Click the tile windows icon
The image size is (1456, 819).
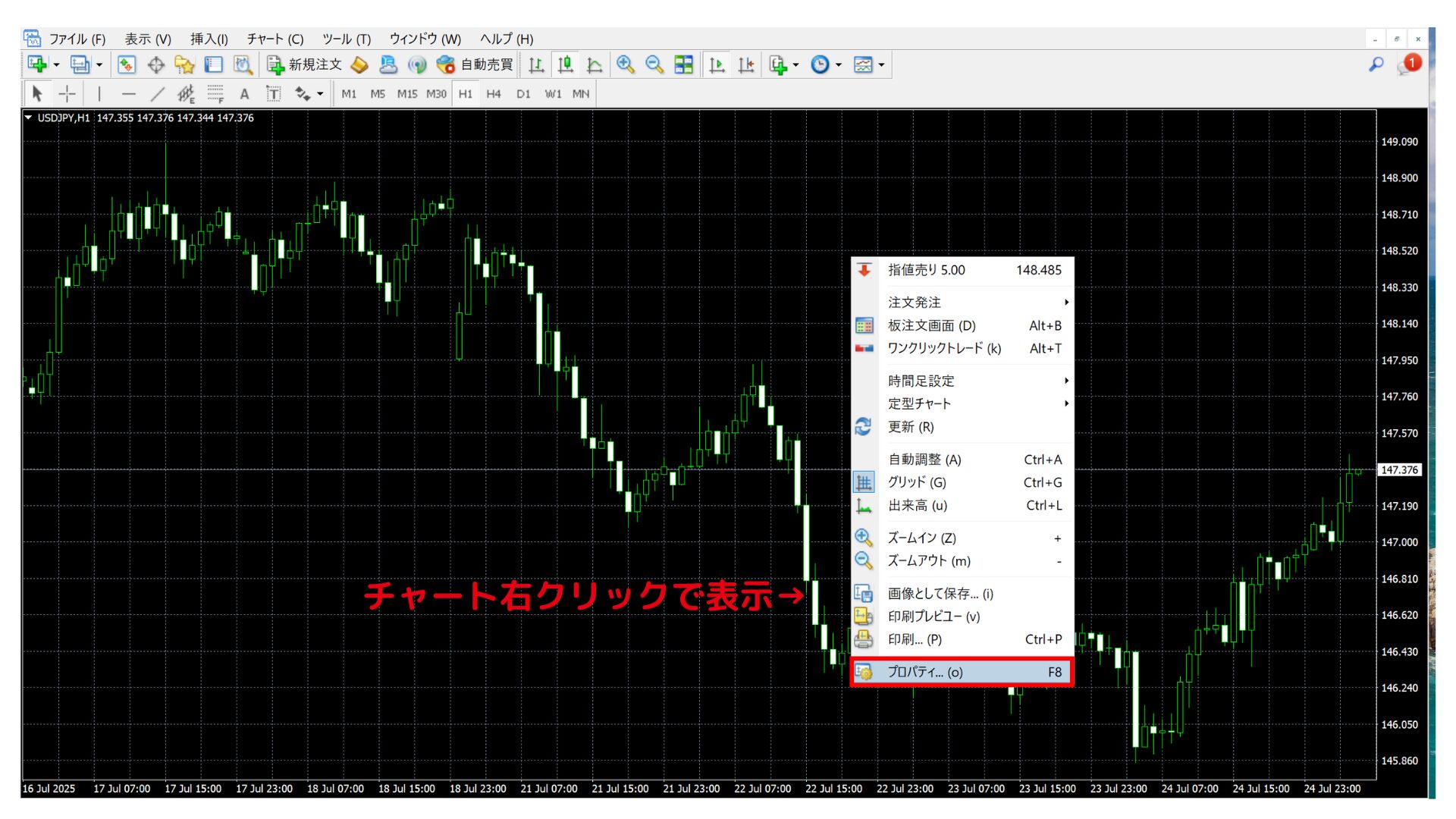pyautogui.click(x=682, y=64)
